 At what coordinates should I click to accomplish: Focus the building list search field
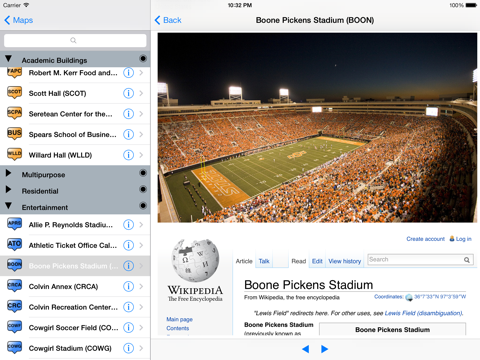pos(75,40)
